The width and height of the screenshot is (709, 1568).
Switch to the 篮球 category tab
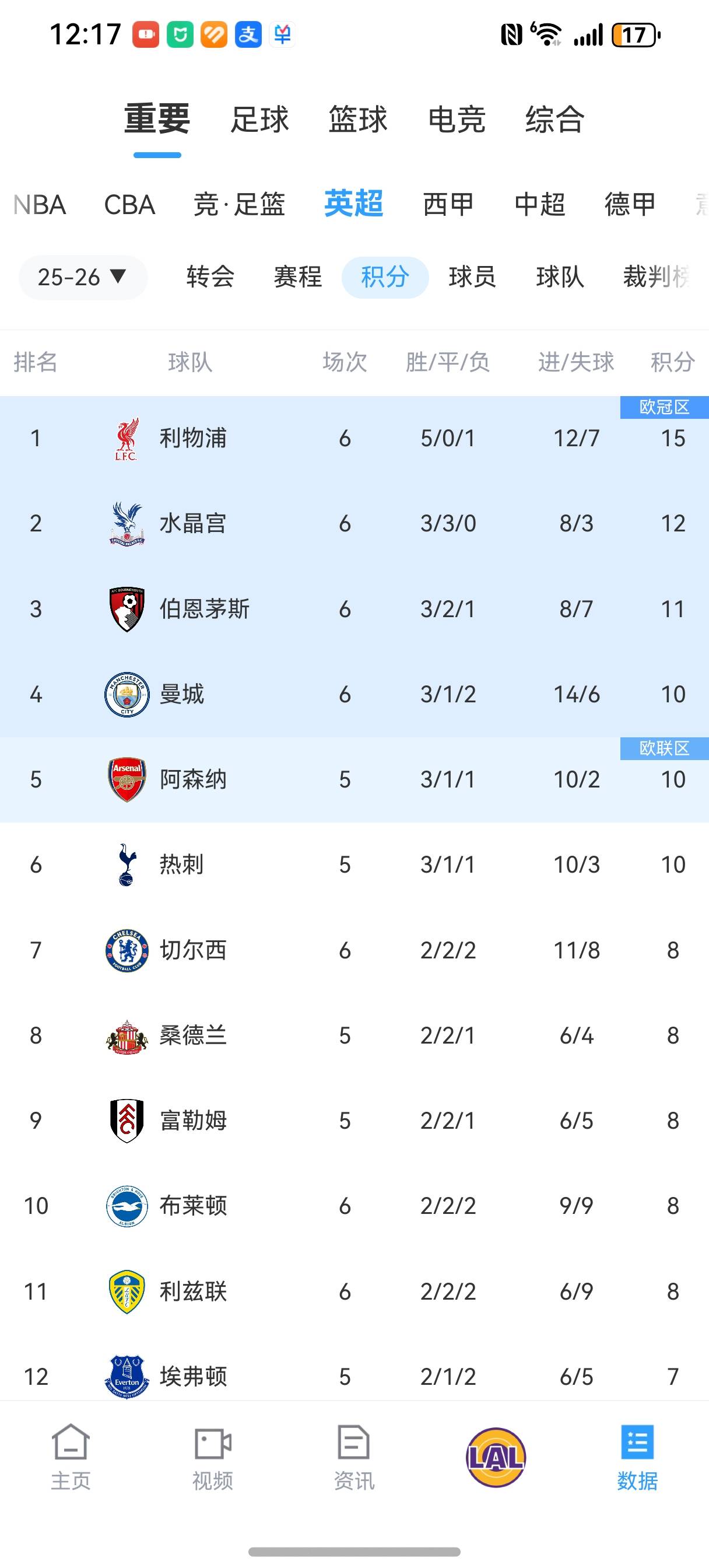[358, 120]
